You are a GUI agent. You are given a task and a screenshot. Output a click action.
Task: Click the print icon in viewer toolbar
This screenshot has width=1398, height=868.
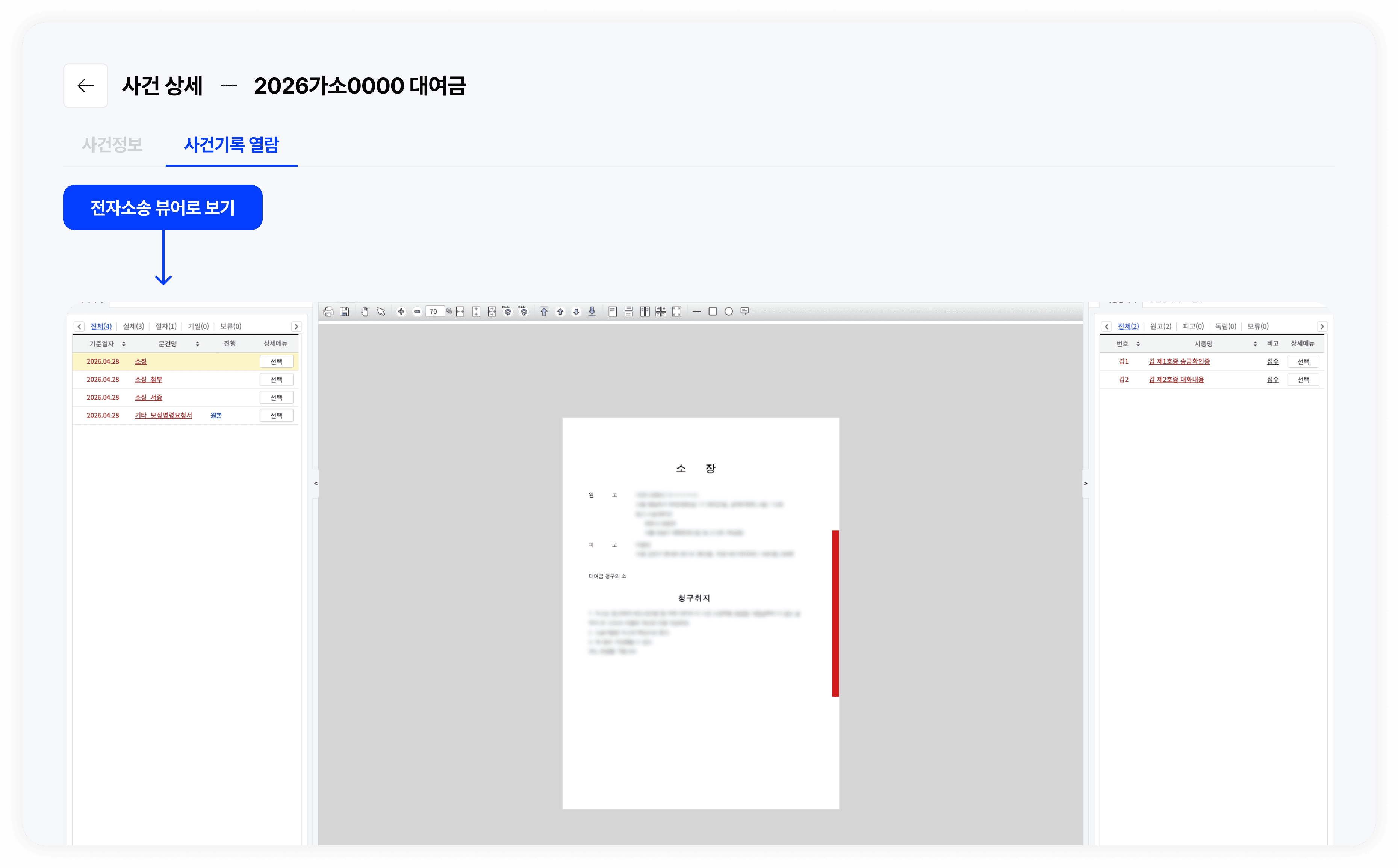click(x=328, y=312)
